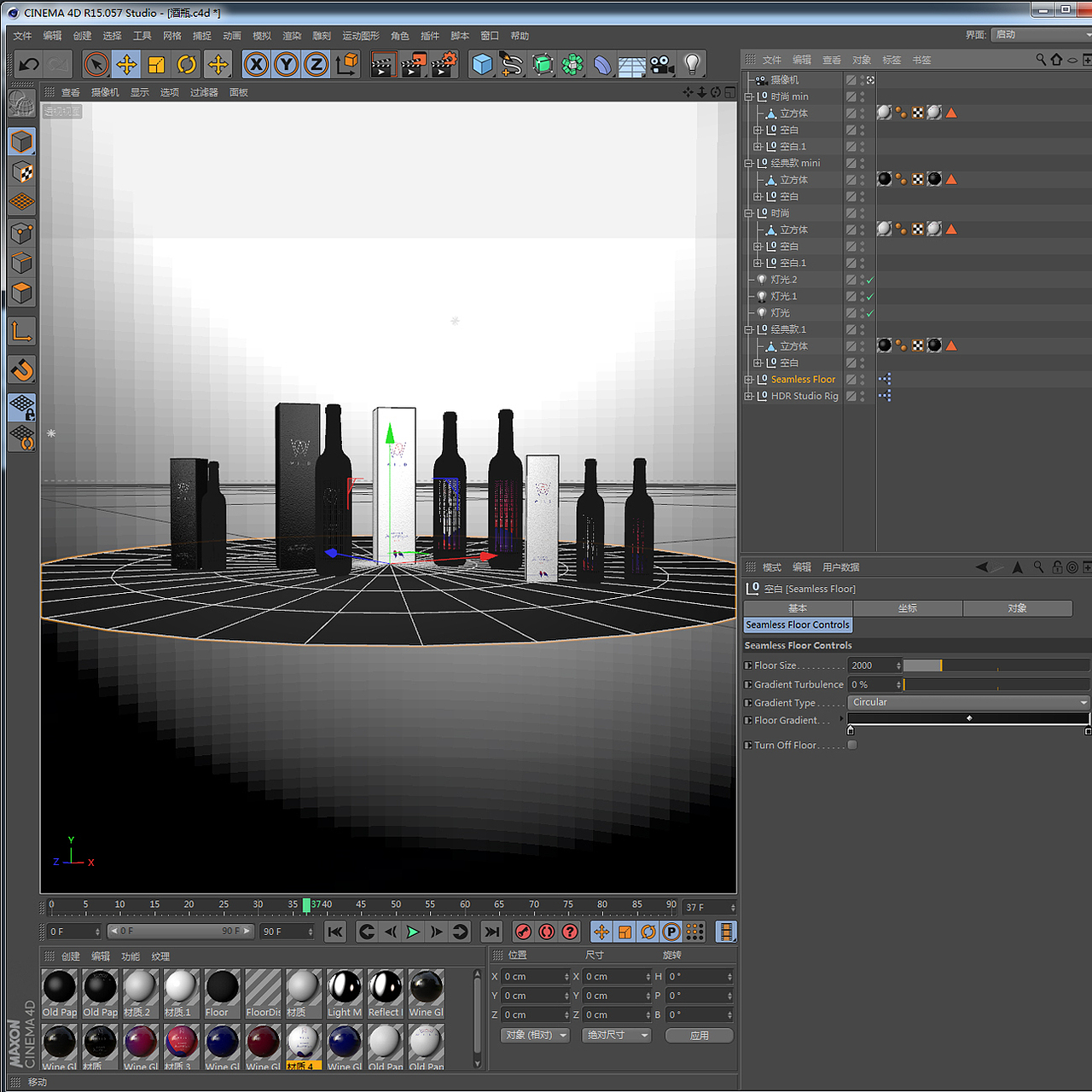This screenshot has width=1092, height=1092.
Task: Expand the Seamless Floor object in the tree
Action: tap(748, 380)
